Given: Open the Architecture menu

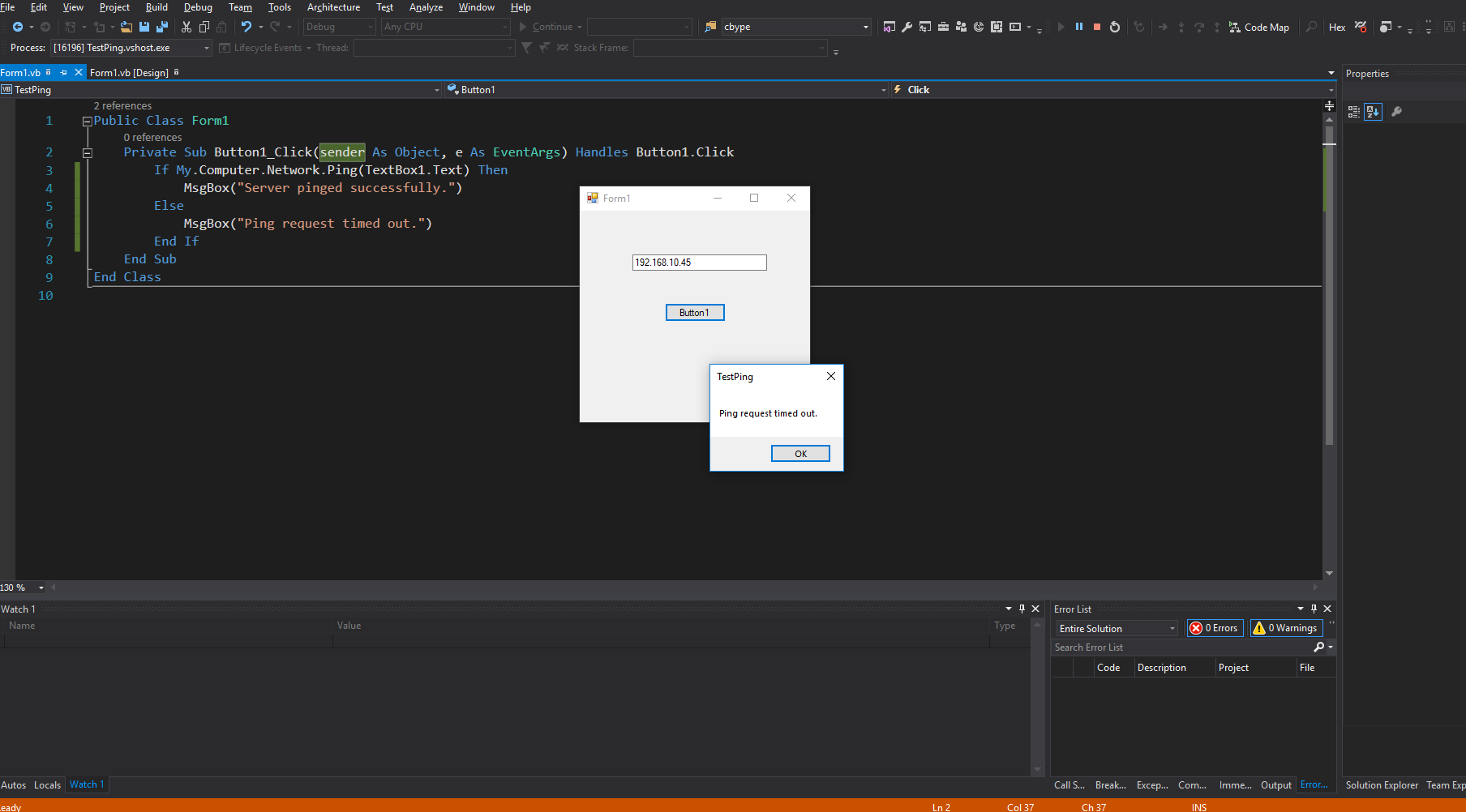Looking at the screenshot, I should click(x=333, y=7).
